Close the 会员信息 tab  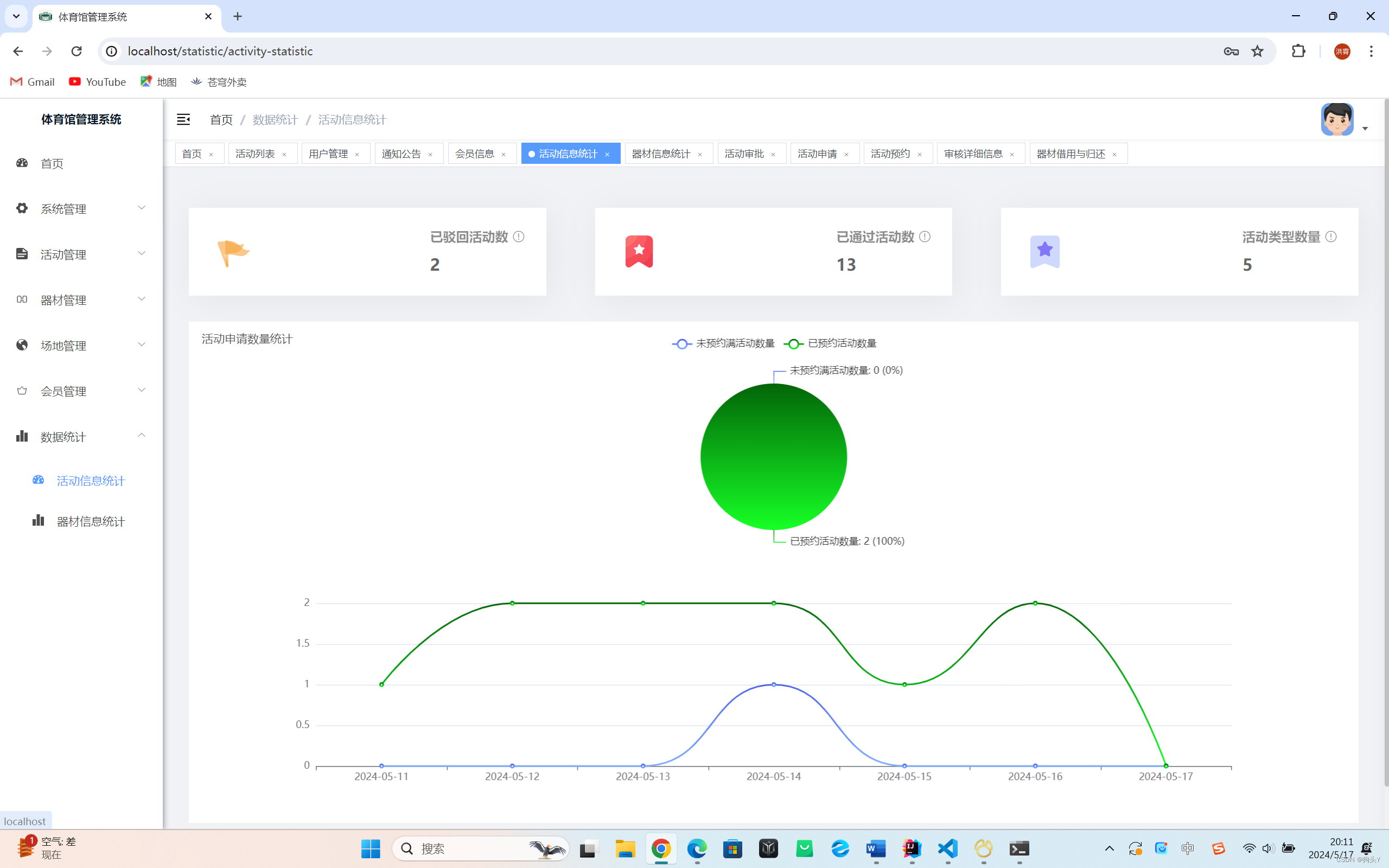point(504,155)
